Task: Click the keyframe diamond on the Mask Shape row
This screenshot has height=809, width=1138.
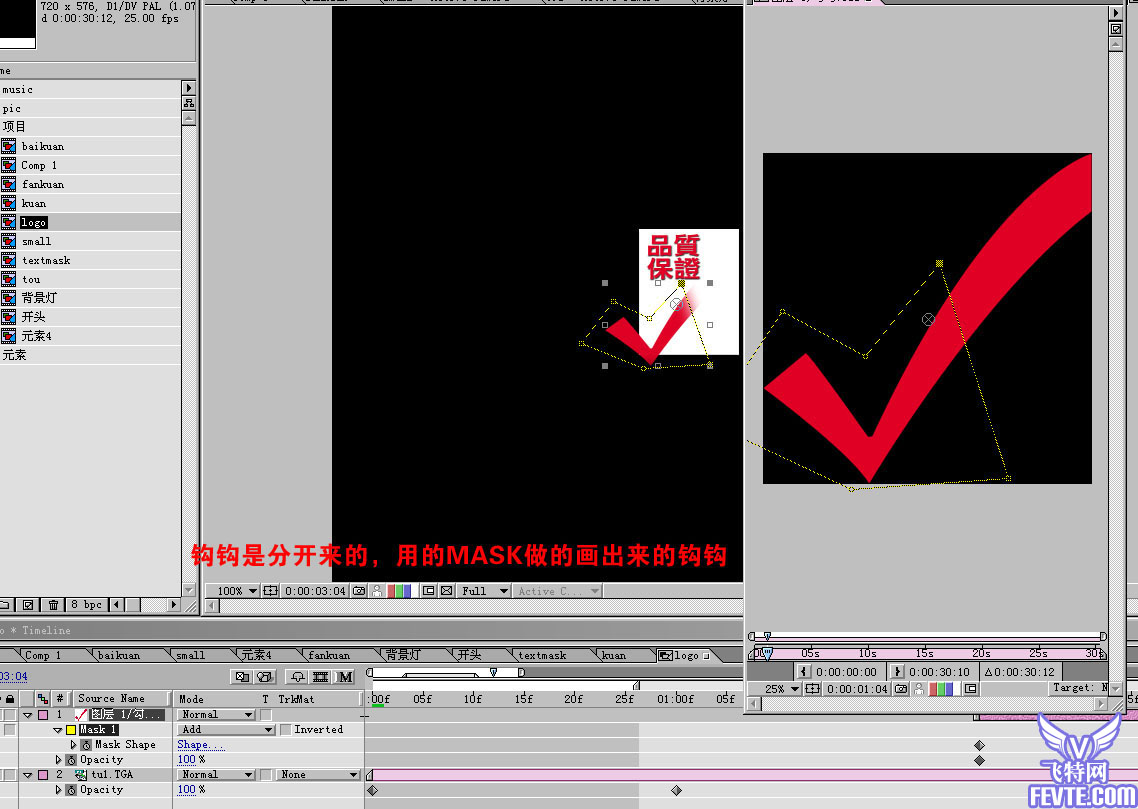Action: pyautogui.click(x=979, y=745)
